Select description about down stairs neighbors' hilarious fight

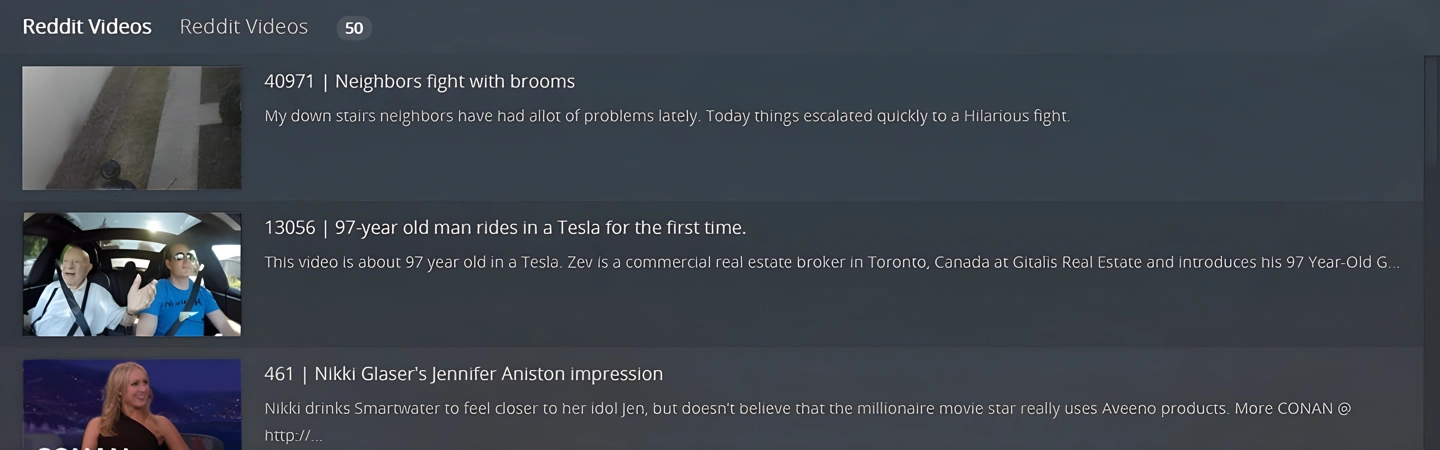click(x=667, y=116)
